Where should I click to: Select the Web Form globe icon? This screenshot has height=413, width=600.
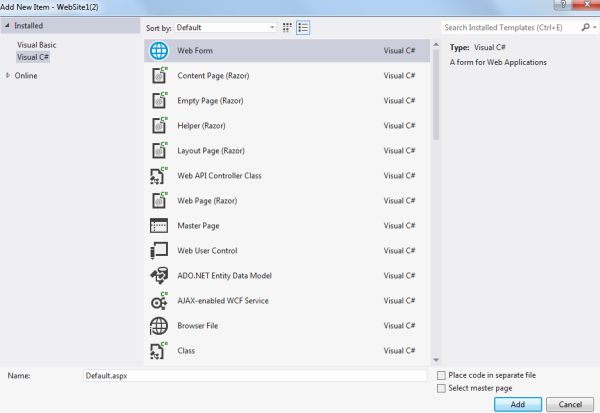click(159, 51)
